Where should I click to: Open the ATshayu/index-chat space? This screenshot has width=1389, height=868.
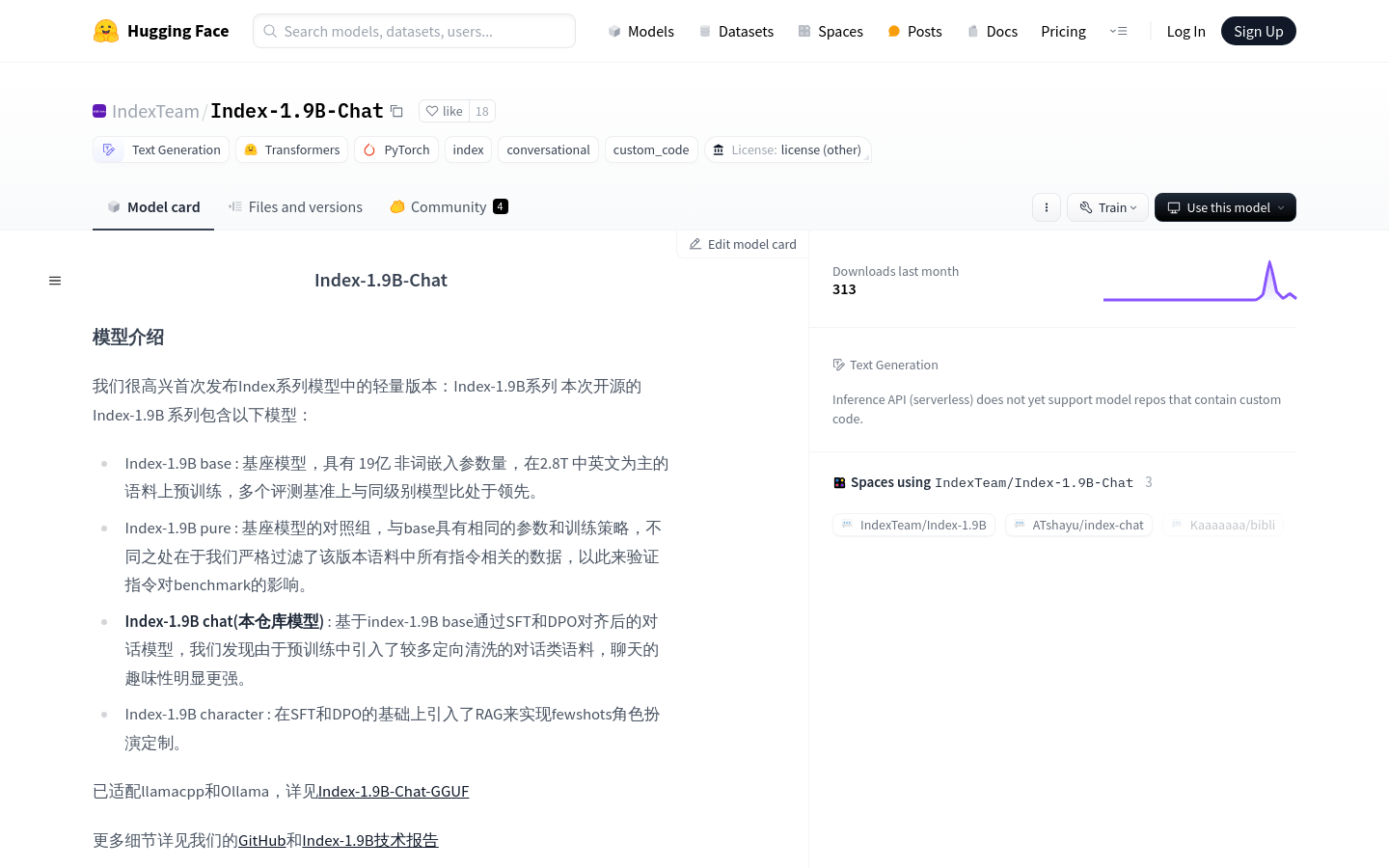point(1078,525)
